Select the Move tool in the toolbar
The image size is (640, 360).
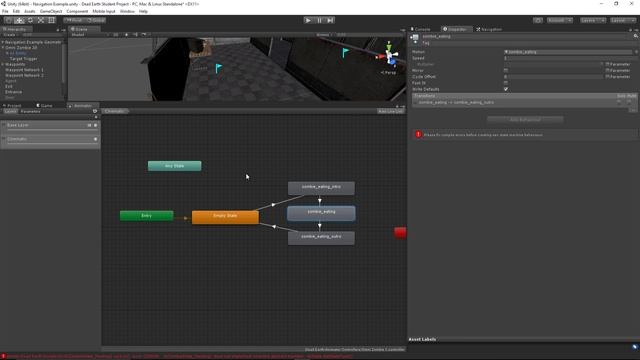pos(19,20)
